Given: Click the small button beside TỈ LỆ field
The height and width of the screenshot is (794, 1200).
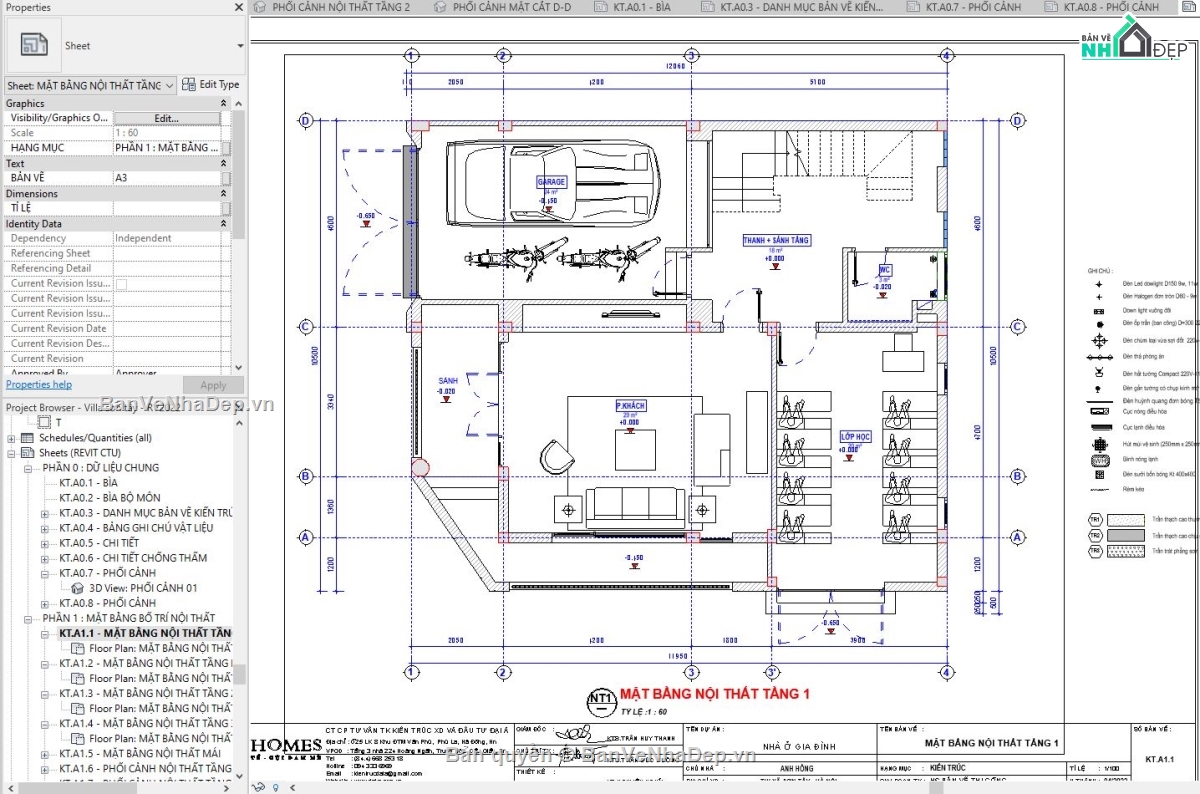Looking at the screenshot, I should (226, 208).
